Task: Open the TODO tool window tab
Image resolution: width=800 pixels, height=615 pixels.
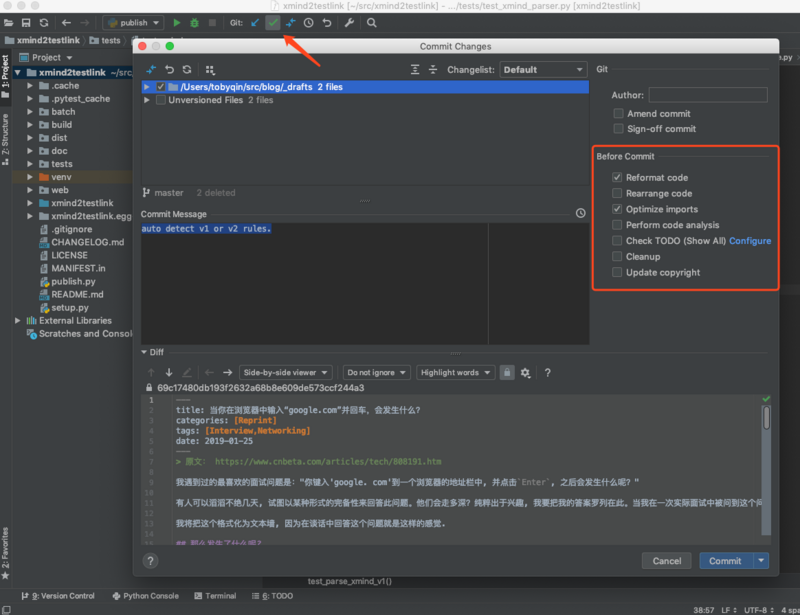Action: (x=272, y=596)
